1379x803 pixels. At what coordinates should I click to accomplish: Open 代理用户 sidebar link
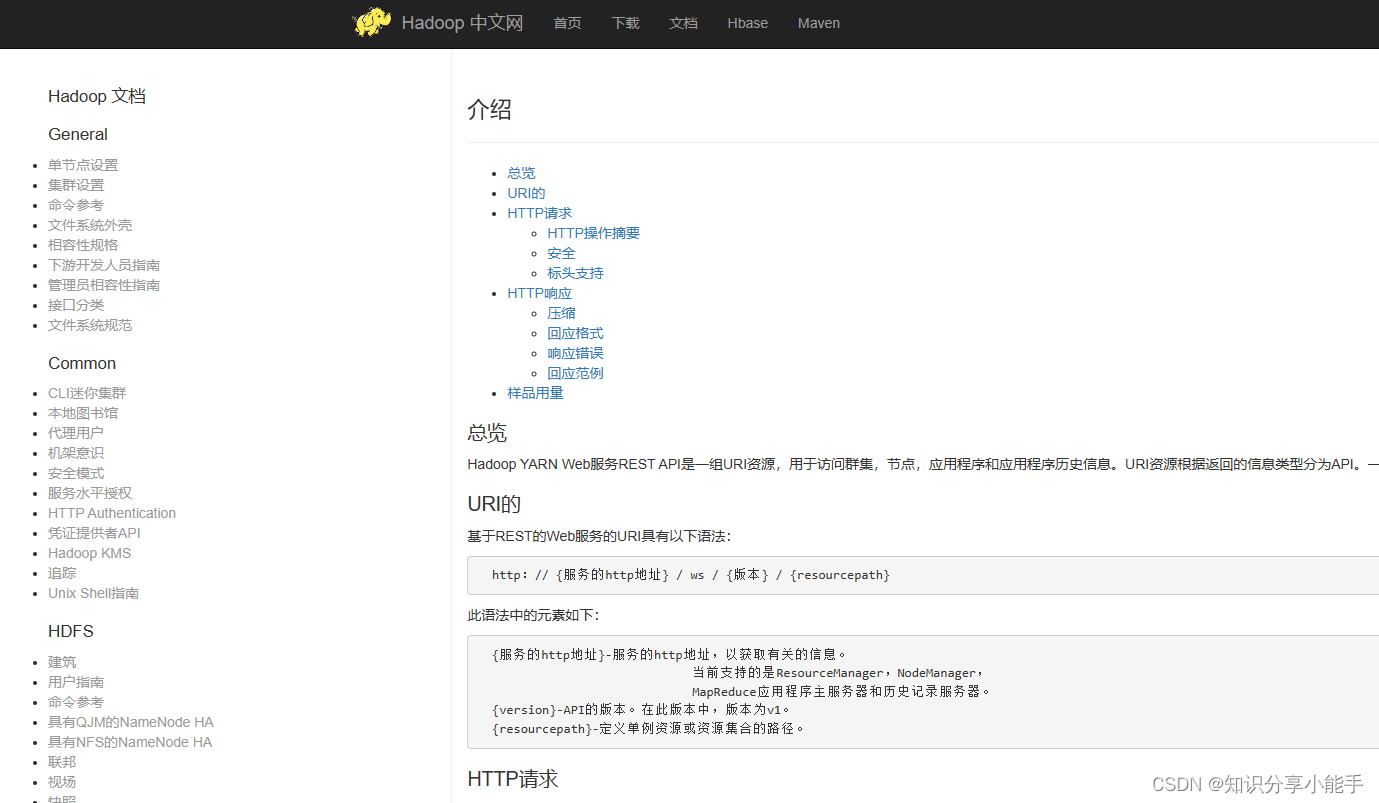(76, 433)
